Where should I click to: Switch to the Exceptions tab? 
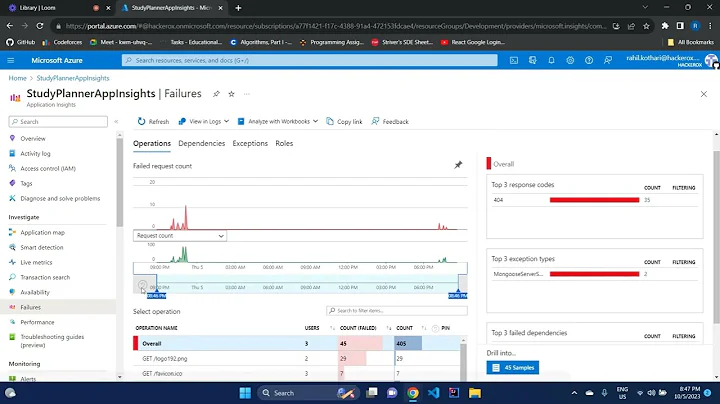(x=250, y=143)
